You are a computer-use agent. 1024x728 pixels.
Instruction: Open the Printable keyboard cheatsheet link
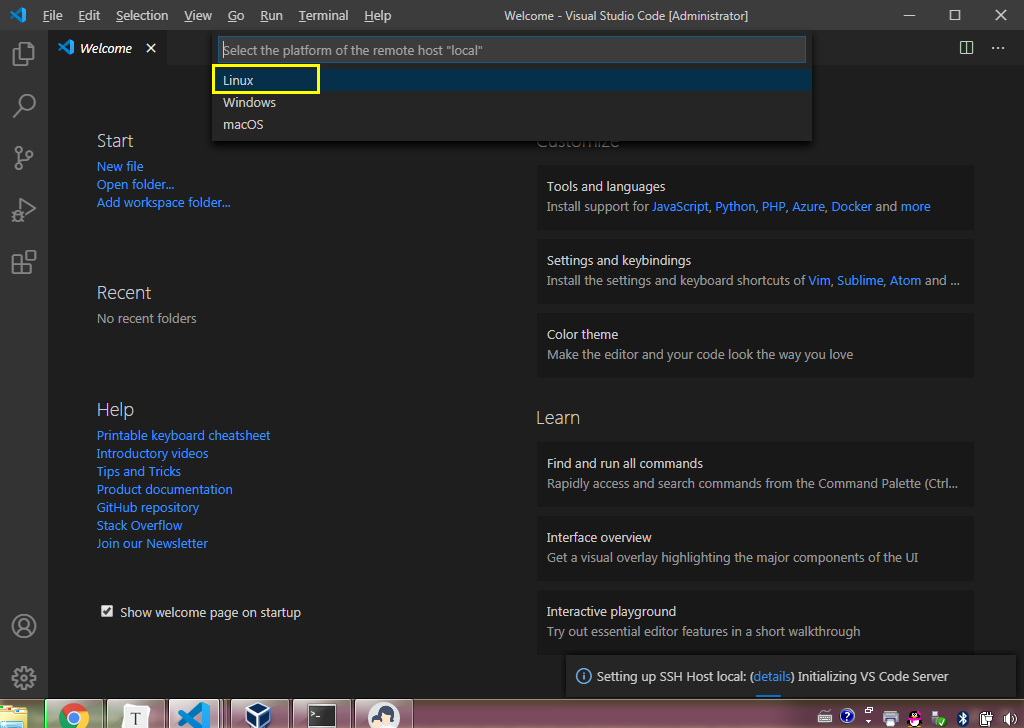pyautogui.click(x=183, y=435)
